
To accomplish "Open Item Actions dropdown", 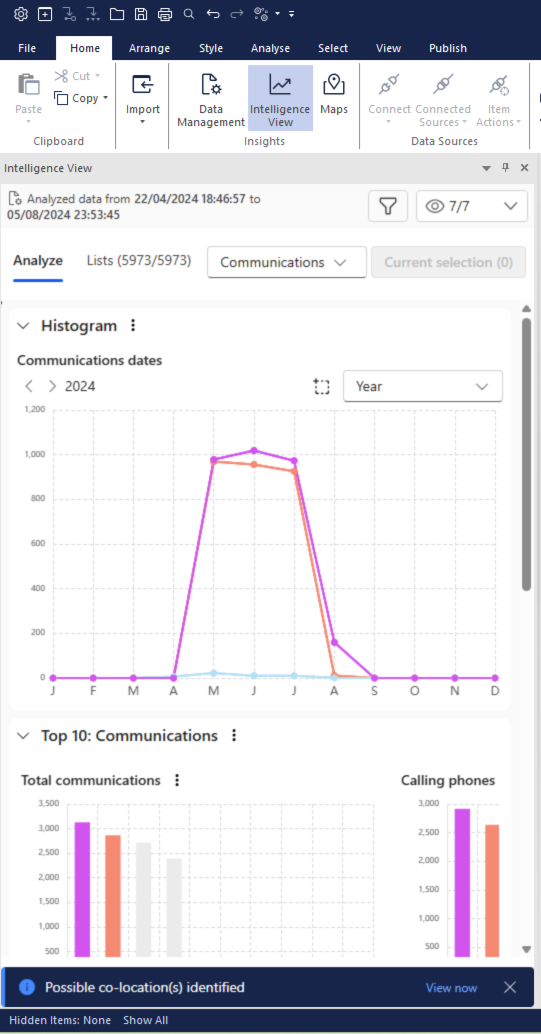I will click(x=499, y=99).
